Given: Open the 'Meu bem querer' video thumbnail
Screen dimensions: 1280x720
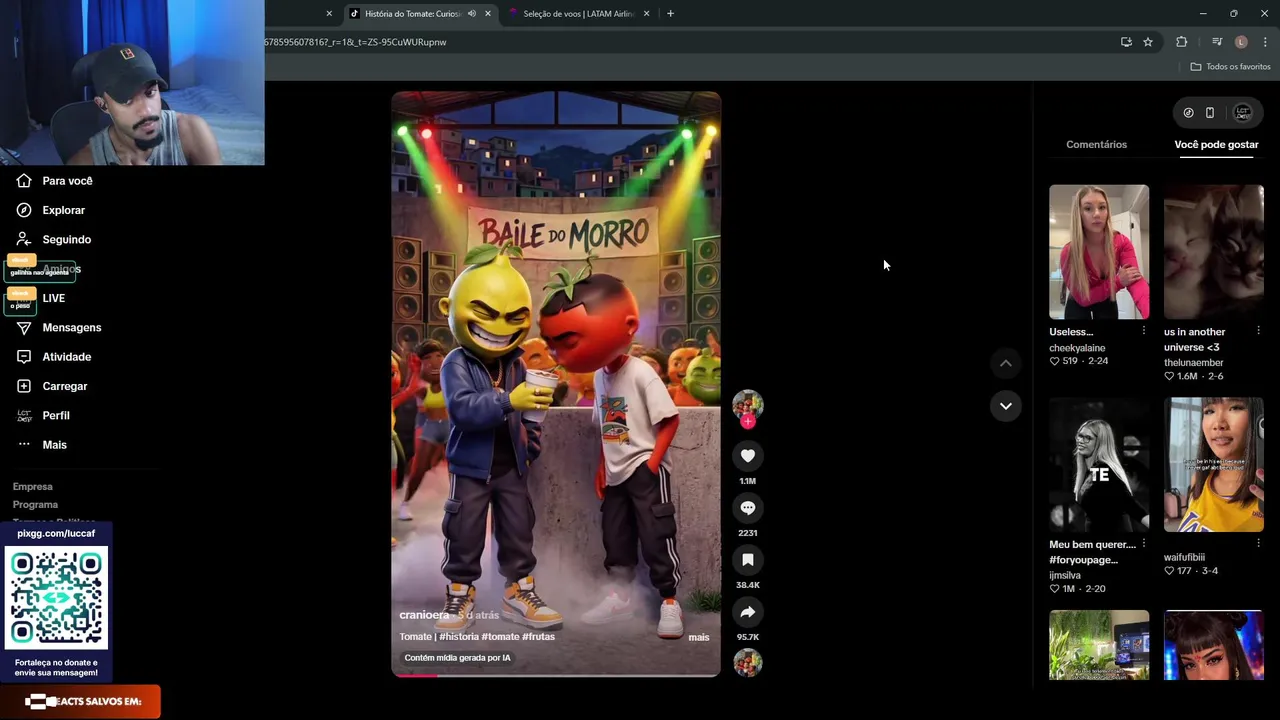Looking at the screenshot, I should [x=1099, y=464].
